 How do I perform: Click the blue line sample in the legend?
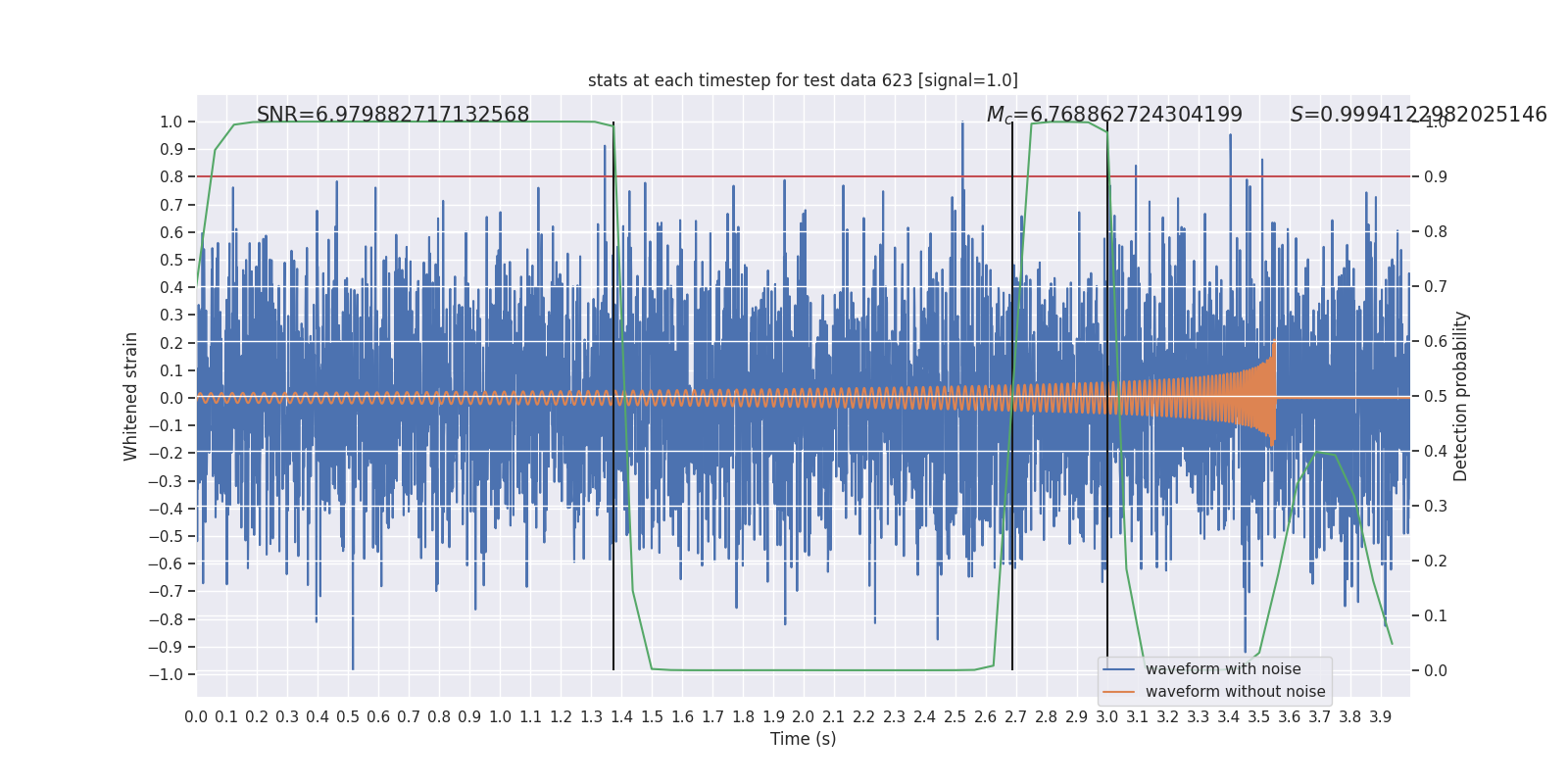click(1119, 669)
